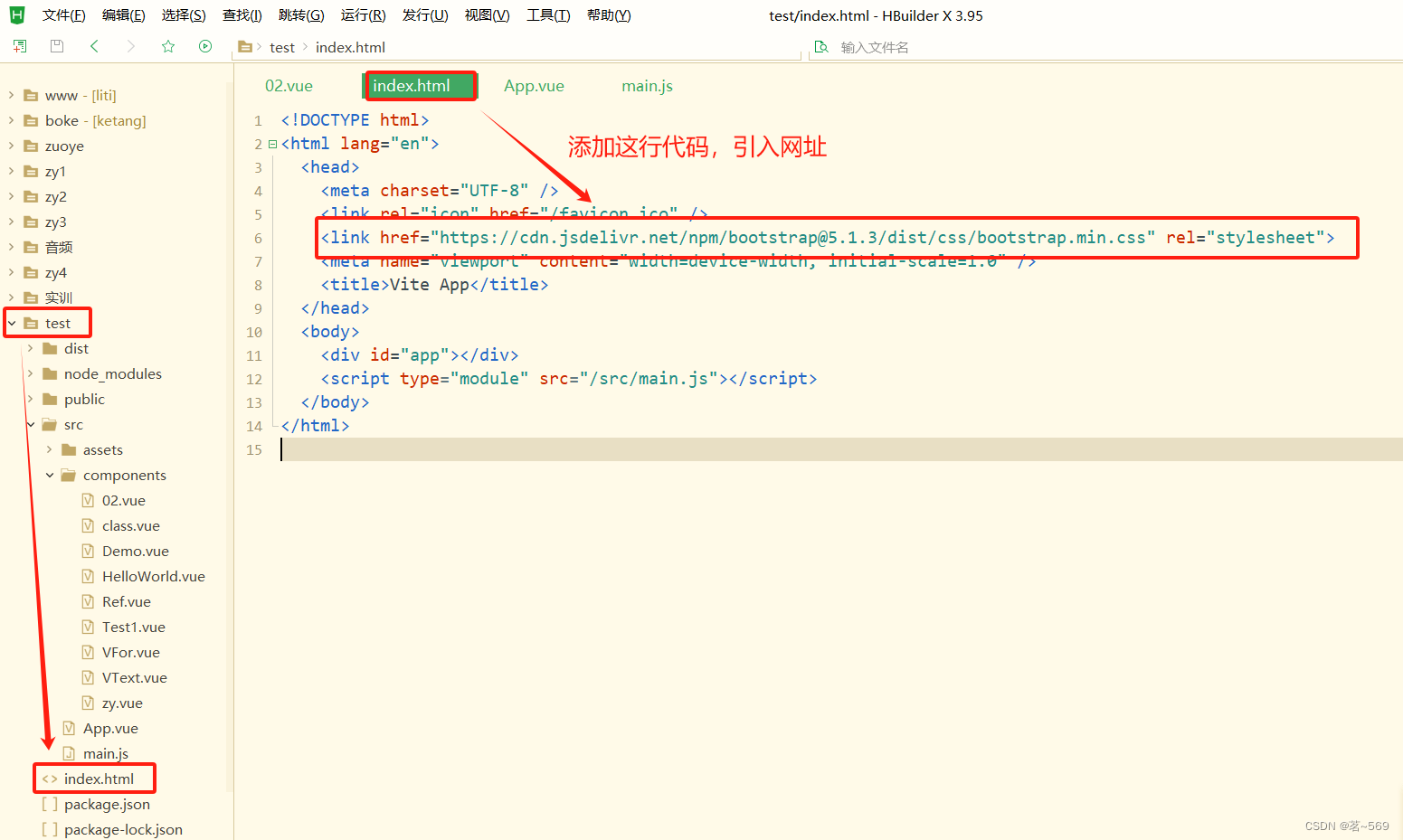Image resolution: width=1403 pixels, height=840 pixels.
Task: Click the public folder icon
Action: (x=50, y=399)
